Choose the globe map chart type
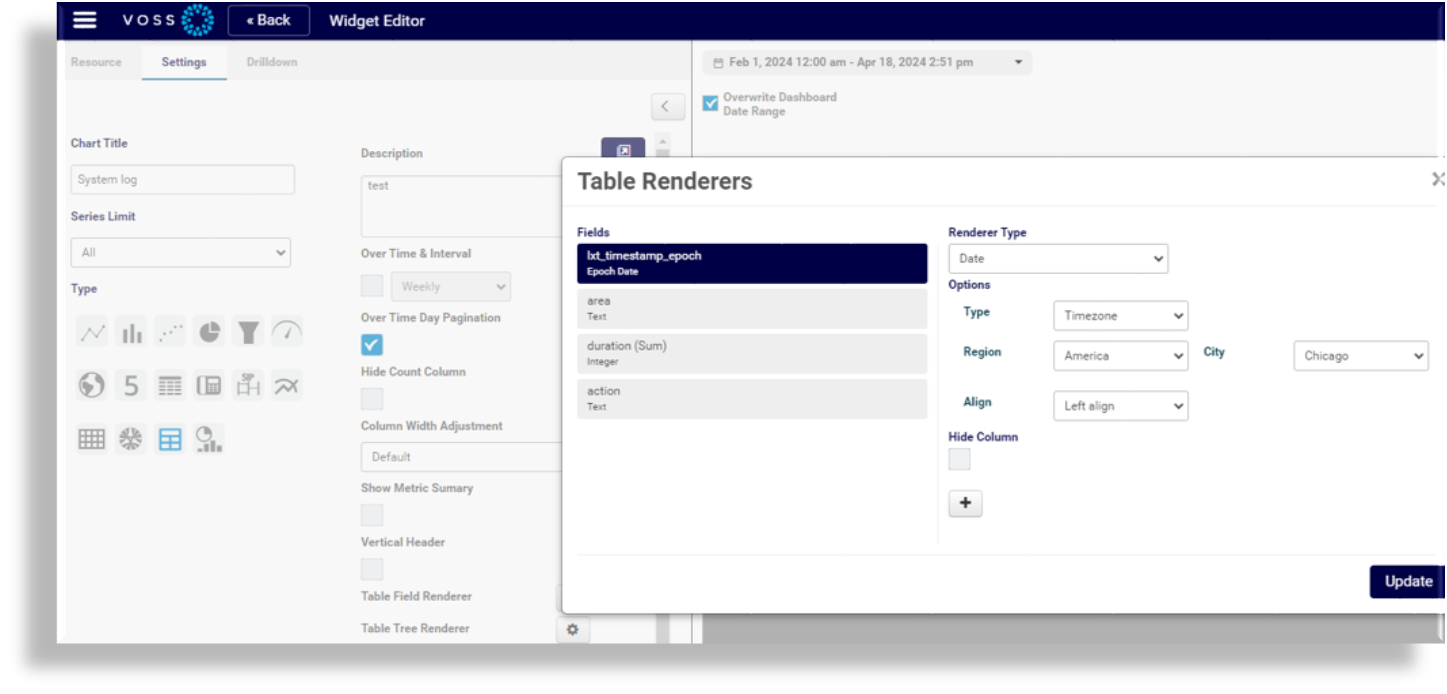The image size is (1447, 694). point(92,386)
